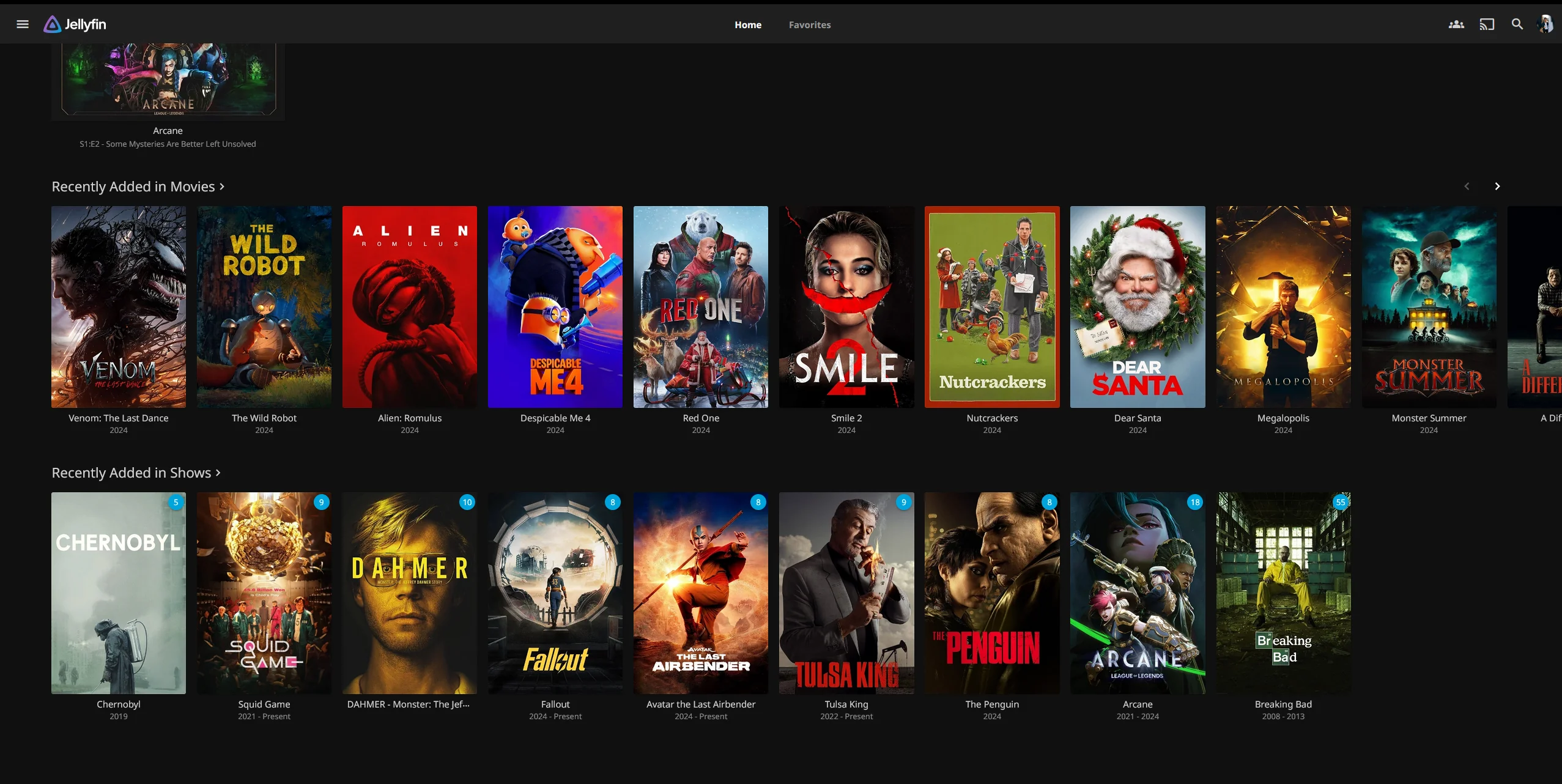Open episode S1:E2 Some Mysteries Are Better Left Unsolved

(x=168, y=144)
